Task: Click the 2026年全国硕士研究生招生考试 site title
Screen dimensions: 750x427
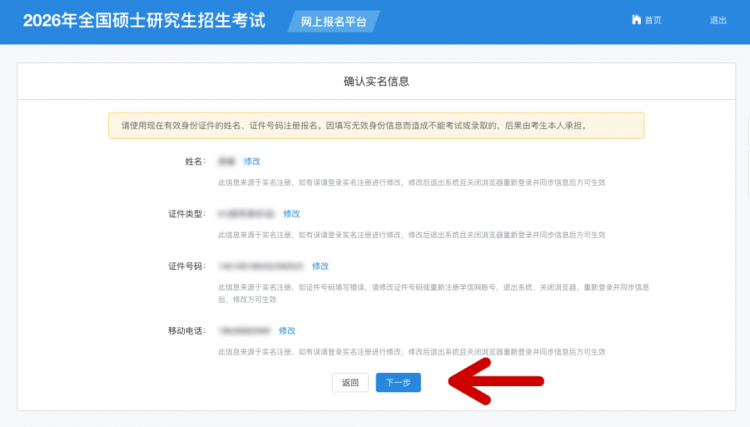Action: pyautogui.click(x=144, y=21)
